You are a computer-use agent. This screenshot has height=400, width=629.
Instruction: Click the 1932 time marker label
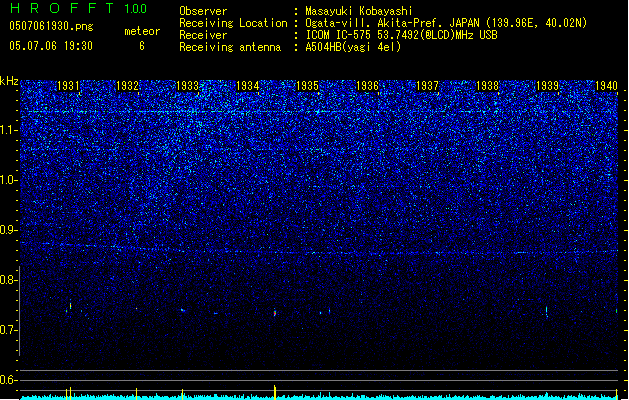pyautogui.click(x=127, y=86)
